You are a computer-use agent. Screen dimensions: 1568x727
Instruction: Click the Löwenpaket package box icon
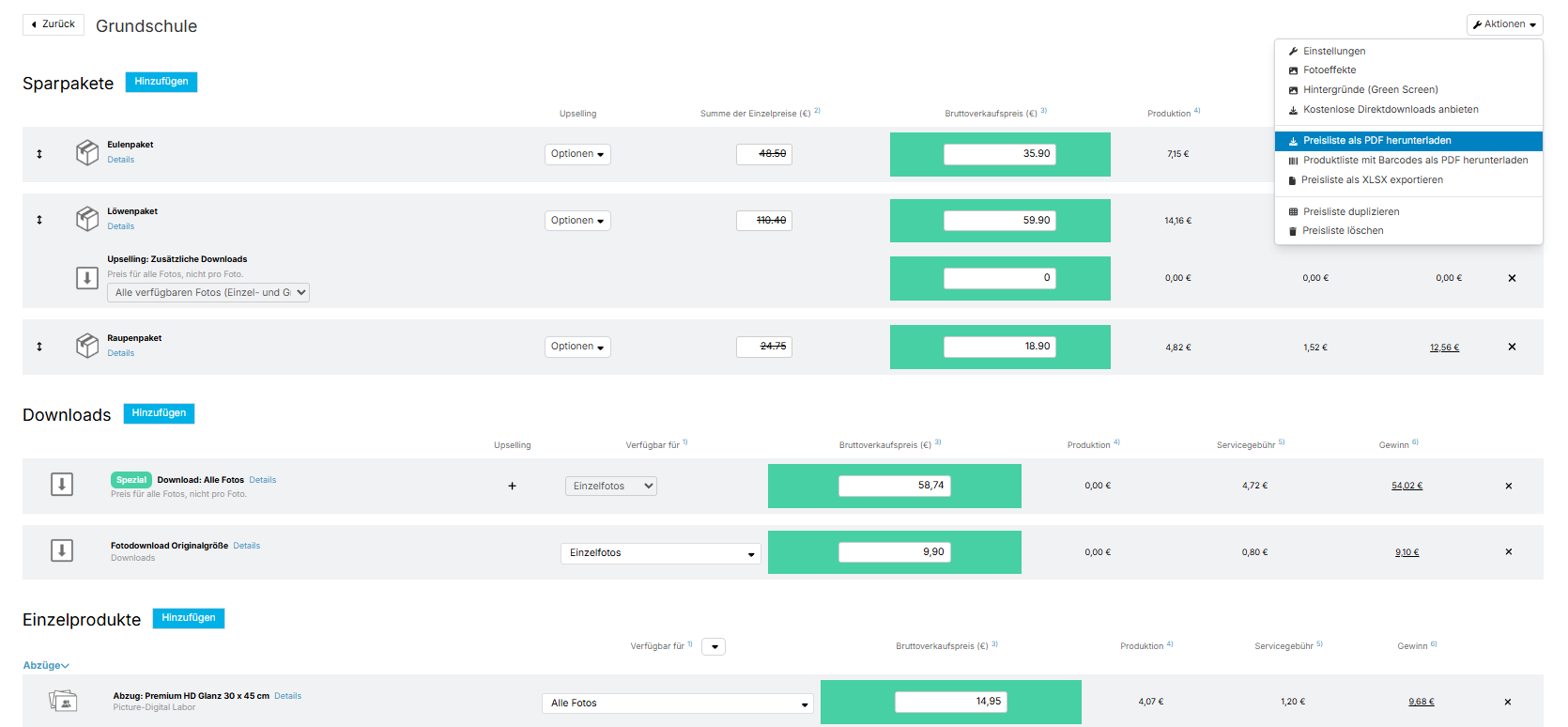click(x=87, y=219)
